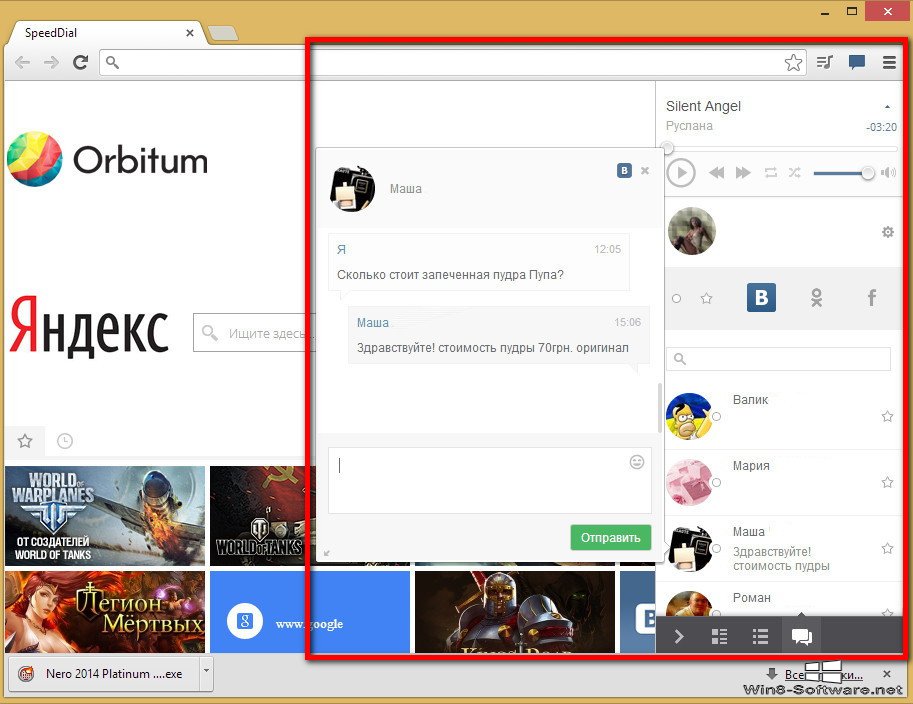Screen dimensions: 913x704
Task: Click Маша's avatar in chat header
Action: click(x=352, y=189)
